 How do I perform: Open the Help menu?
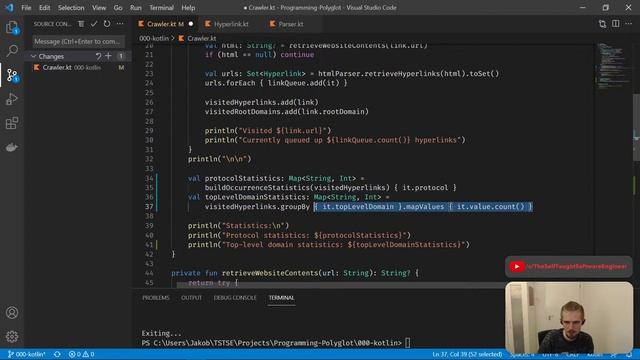tap(188, 8)
